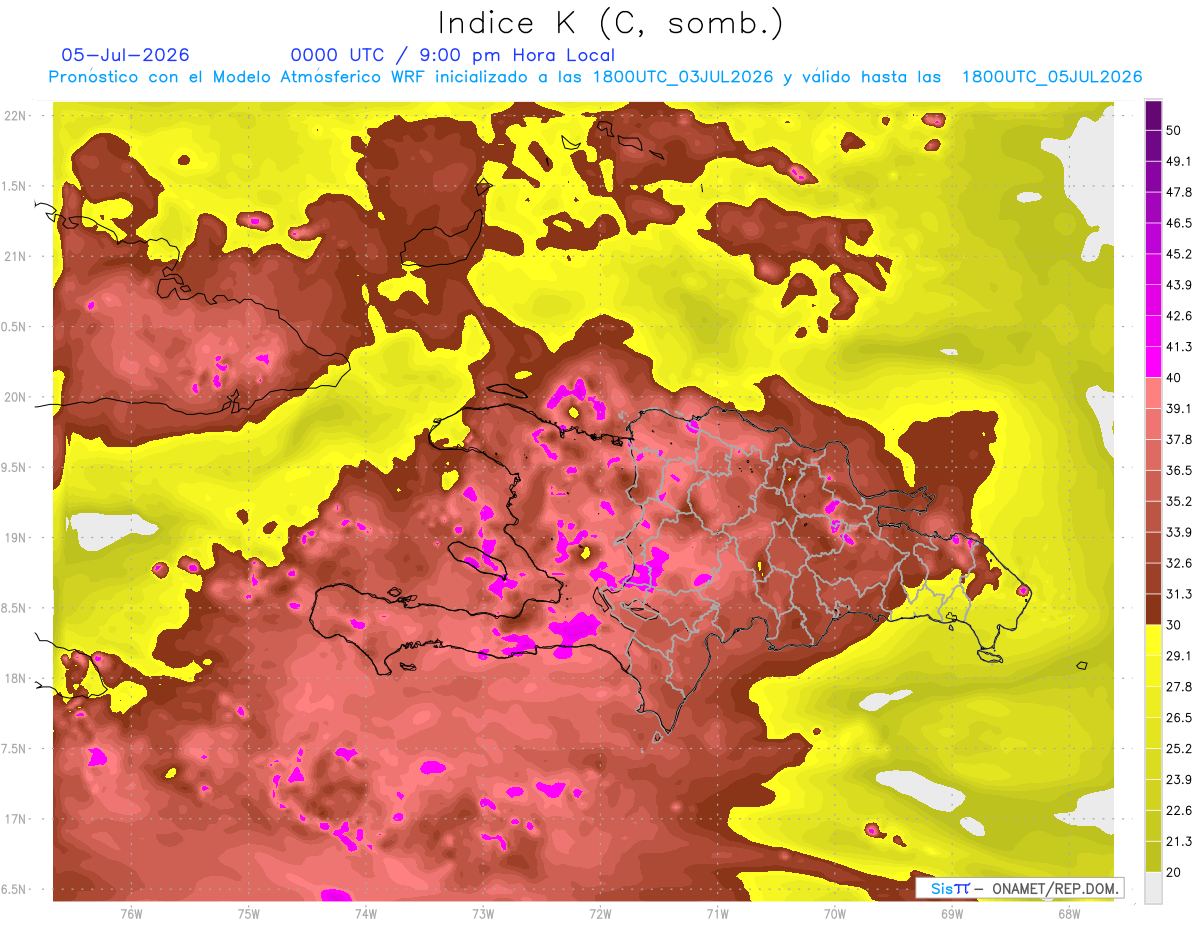Screen dimensions: 1200x927
Task: Select the color bar segment between 25.2 and 23.9
Action: click(1153, 765)
